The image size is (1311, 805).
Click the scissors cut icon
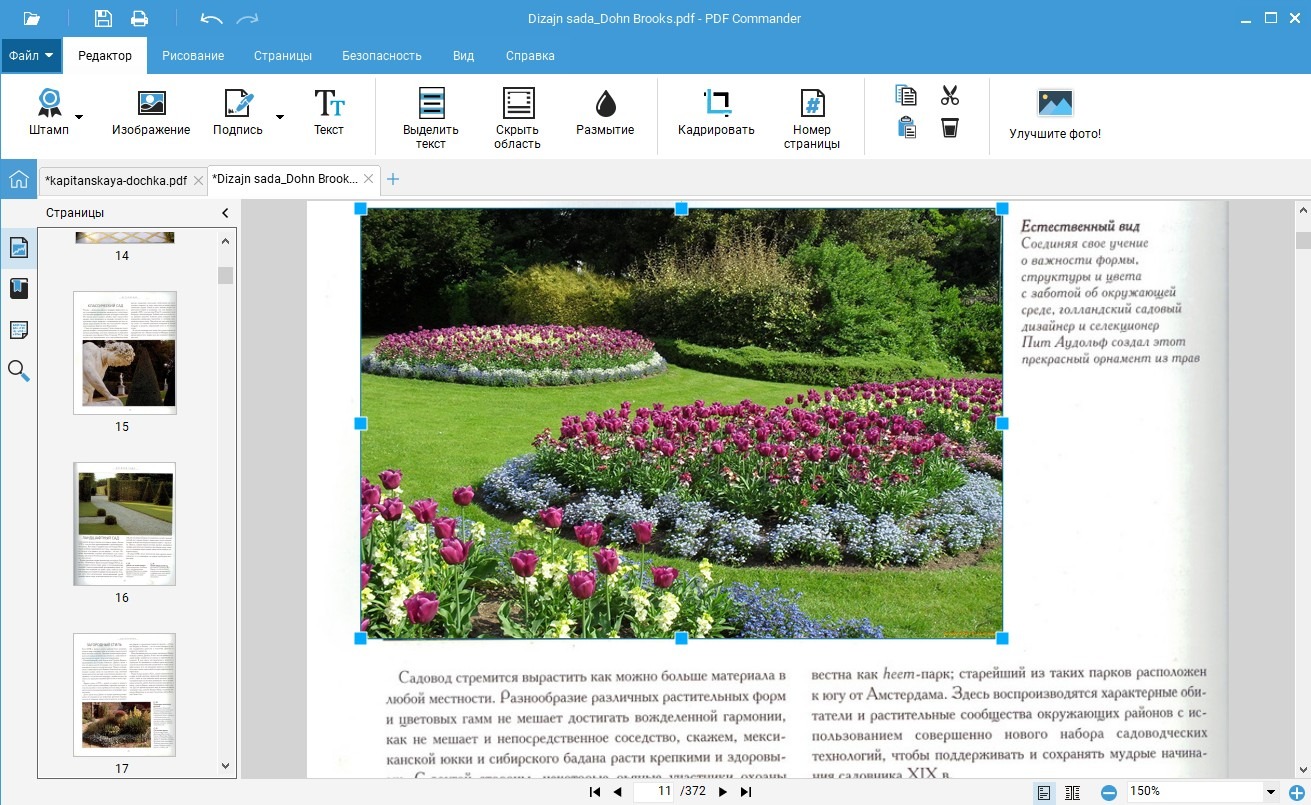[949, 96]
